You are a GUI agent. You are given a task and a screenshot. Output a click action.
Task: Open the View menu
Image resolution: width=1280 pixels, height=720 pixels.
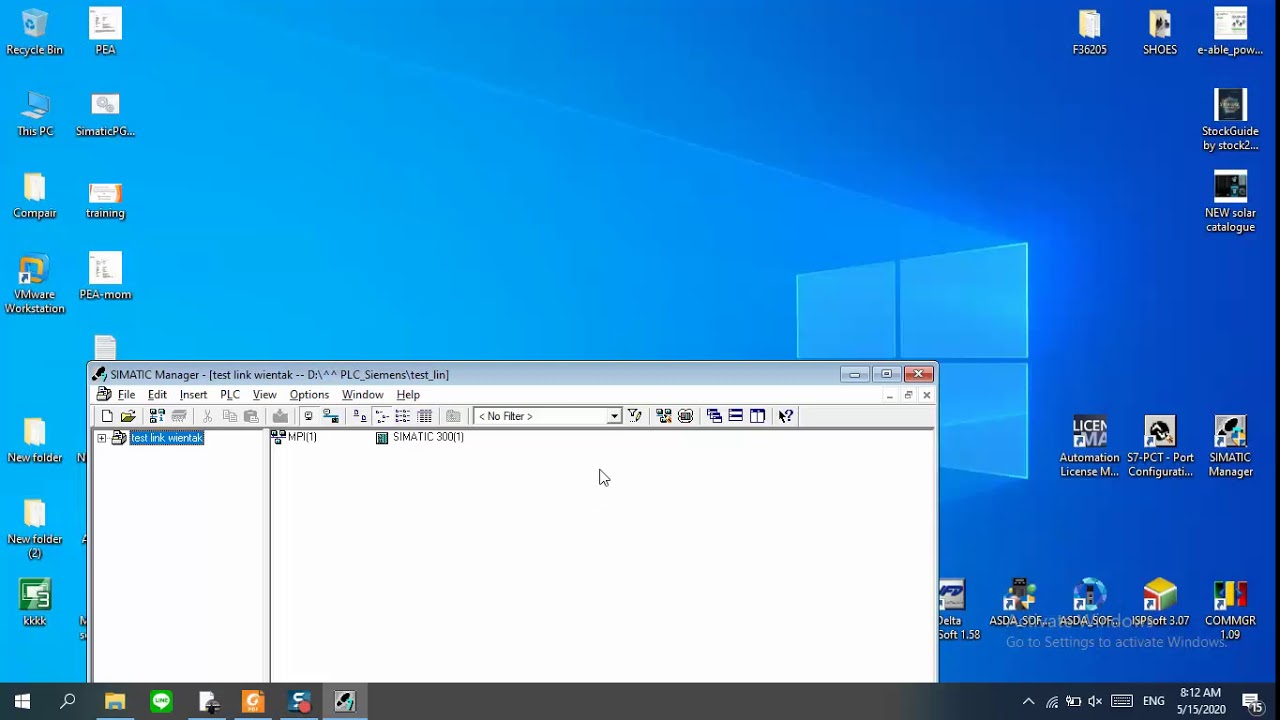tap(264, 395)
